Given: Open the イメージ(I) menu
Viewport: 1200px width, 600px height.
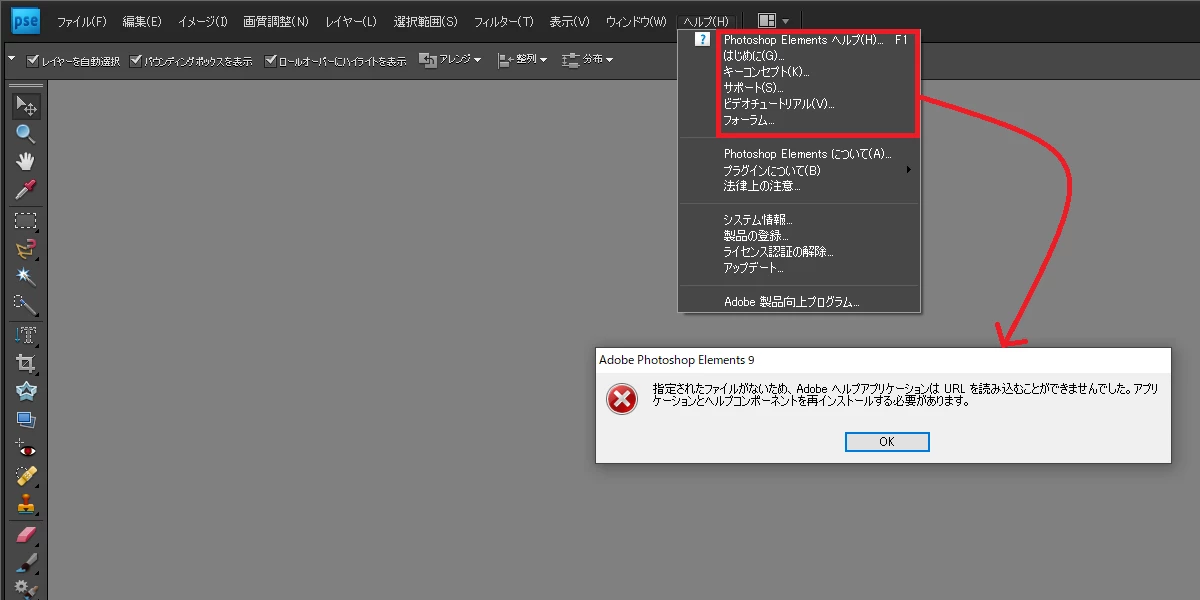Looking at the screenshot, I should 203,21.
